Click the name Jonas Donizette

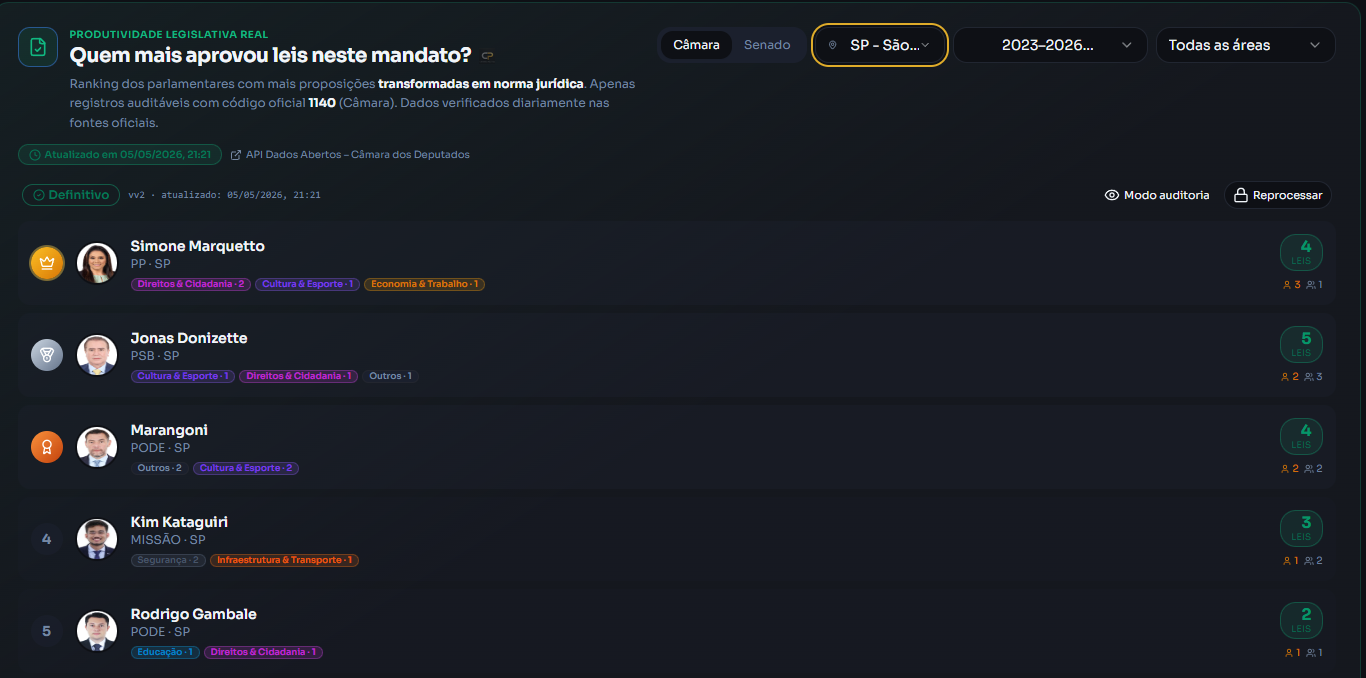tap(189, 338)
